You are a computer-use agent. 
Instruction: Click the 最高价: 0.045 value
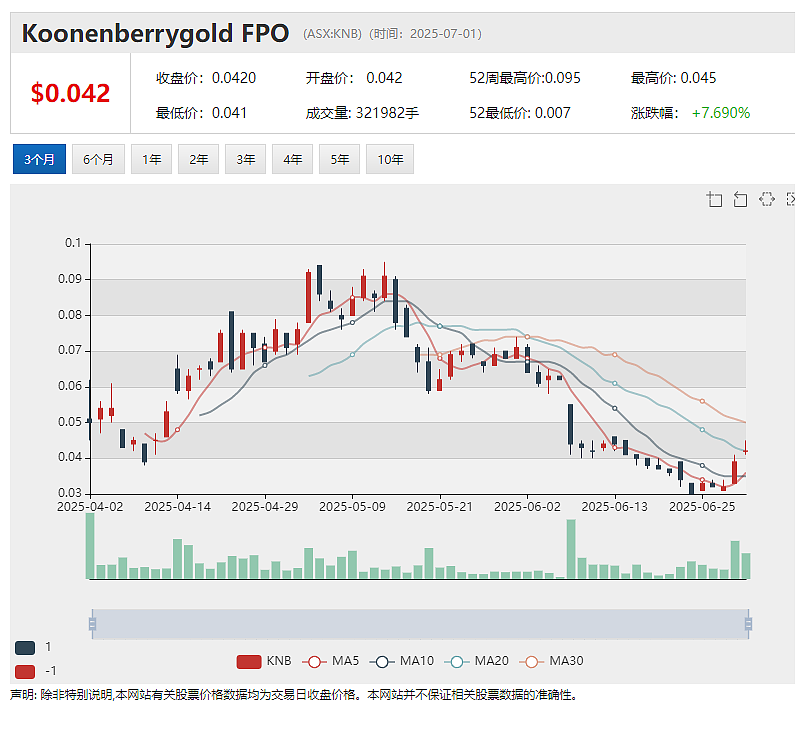point(674,78)
